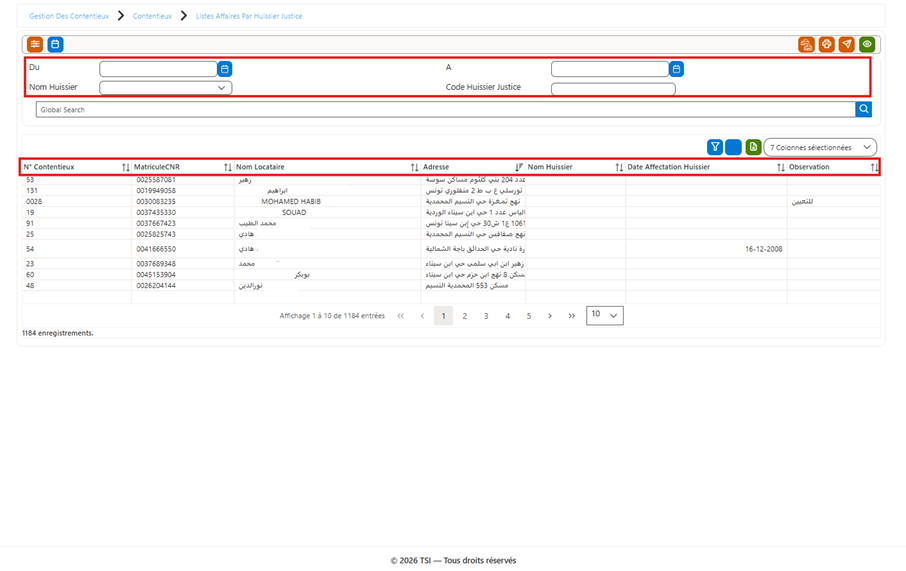Go to the previous page of results
The width and height of the screenshot is (906, 571).
click(x=422, y=316)
